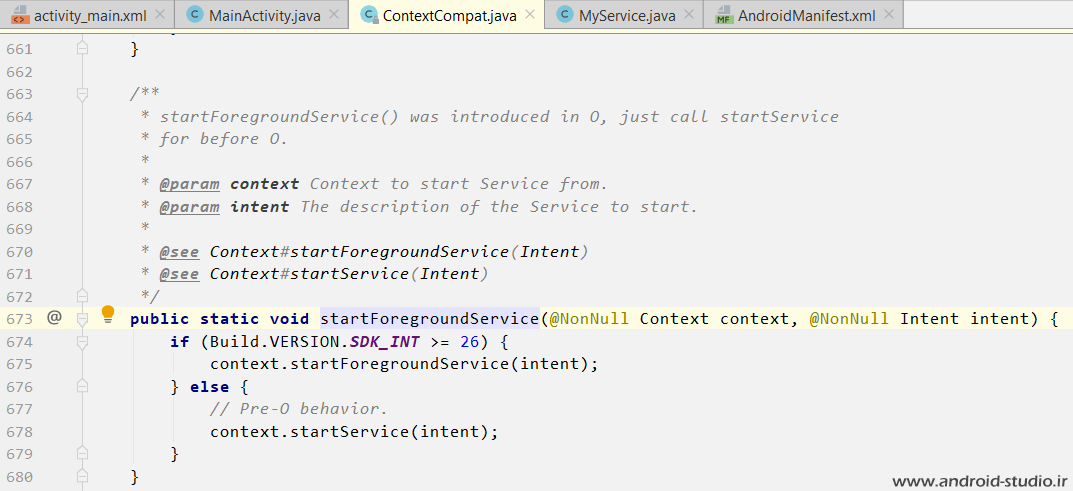Click the AndroidManifest.xml tab's manifest icon
This screenshot has width=1073, height=491.
point(723,15)
